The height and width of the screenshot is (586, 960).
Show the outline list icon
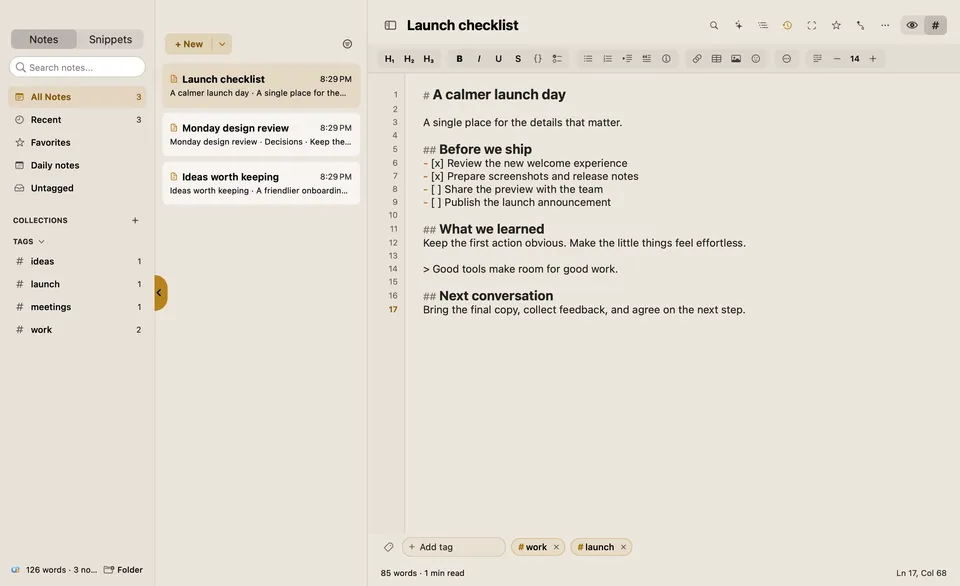coord(763,25)
